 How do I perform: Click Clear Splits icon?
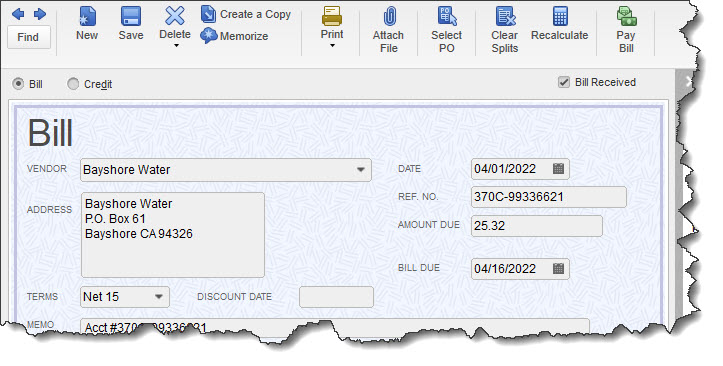point(505,17)
